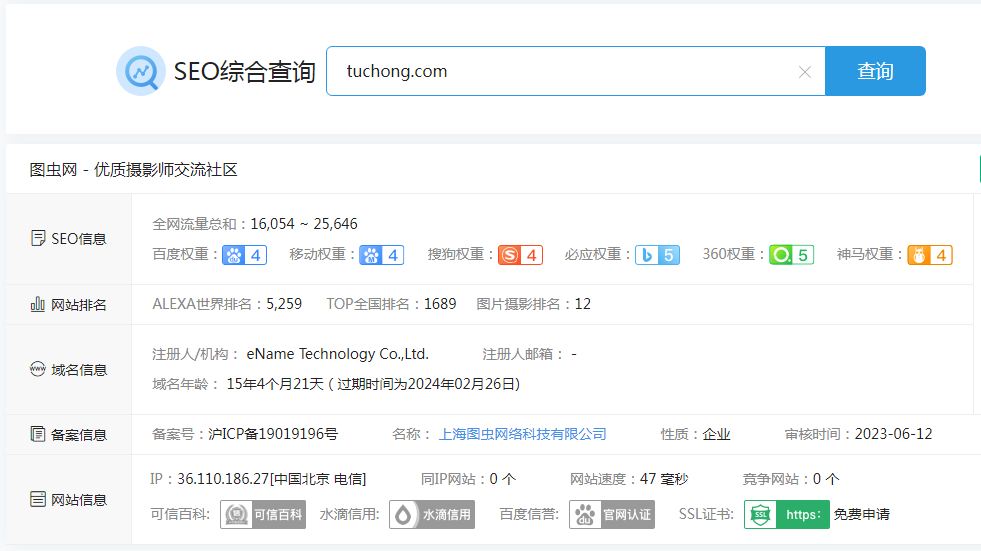Select the 域名信息 www globe icon

coord(38,369)
